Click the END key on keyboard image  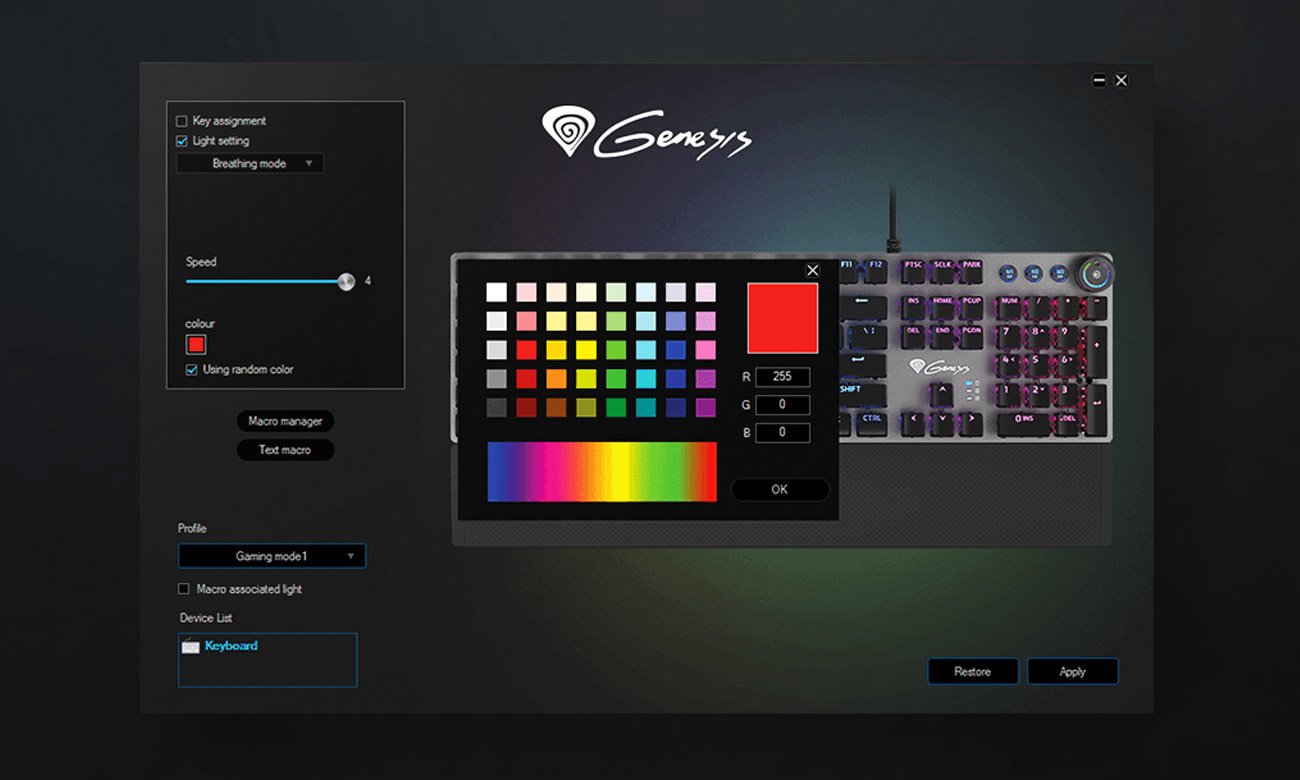942,337
